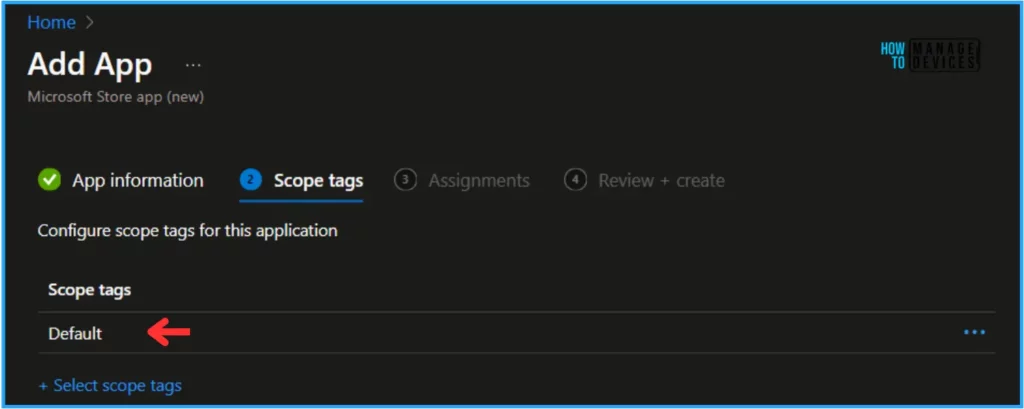Screen dimensions: 1024x409
Task: Select the Default scope tag row
Action: (517, 333)
